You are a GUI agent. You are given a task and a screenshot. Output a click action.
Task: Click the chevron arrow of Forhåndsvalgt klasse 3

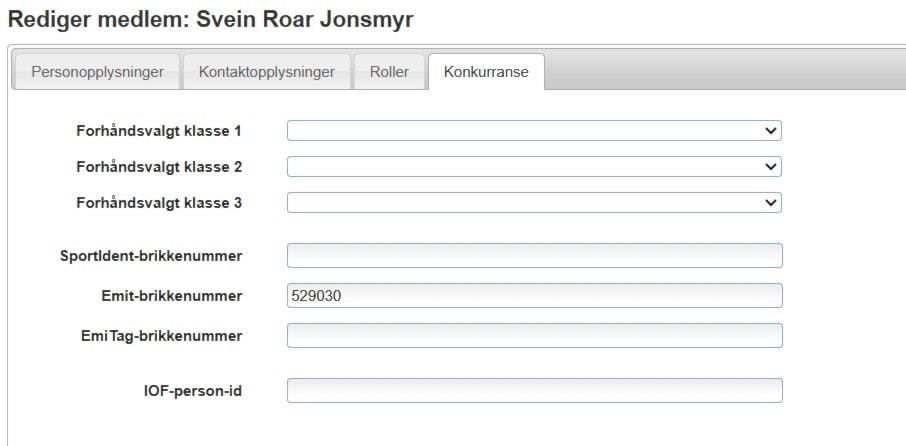coord(770,202)
